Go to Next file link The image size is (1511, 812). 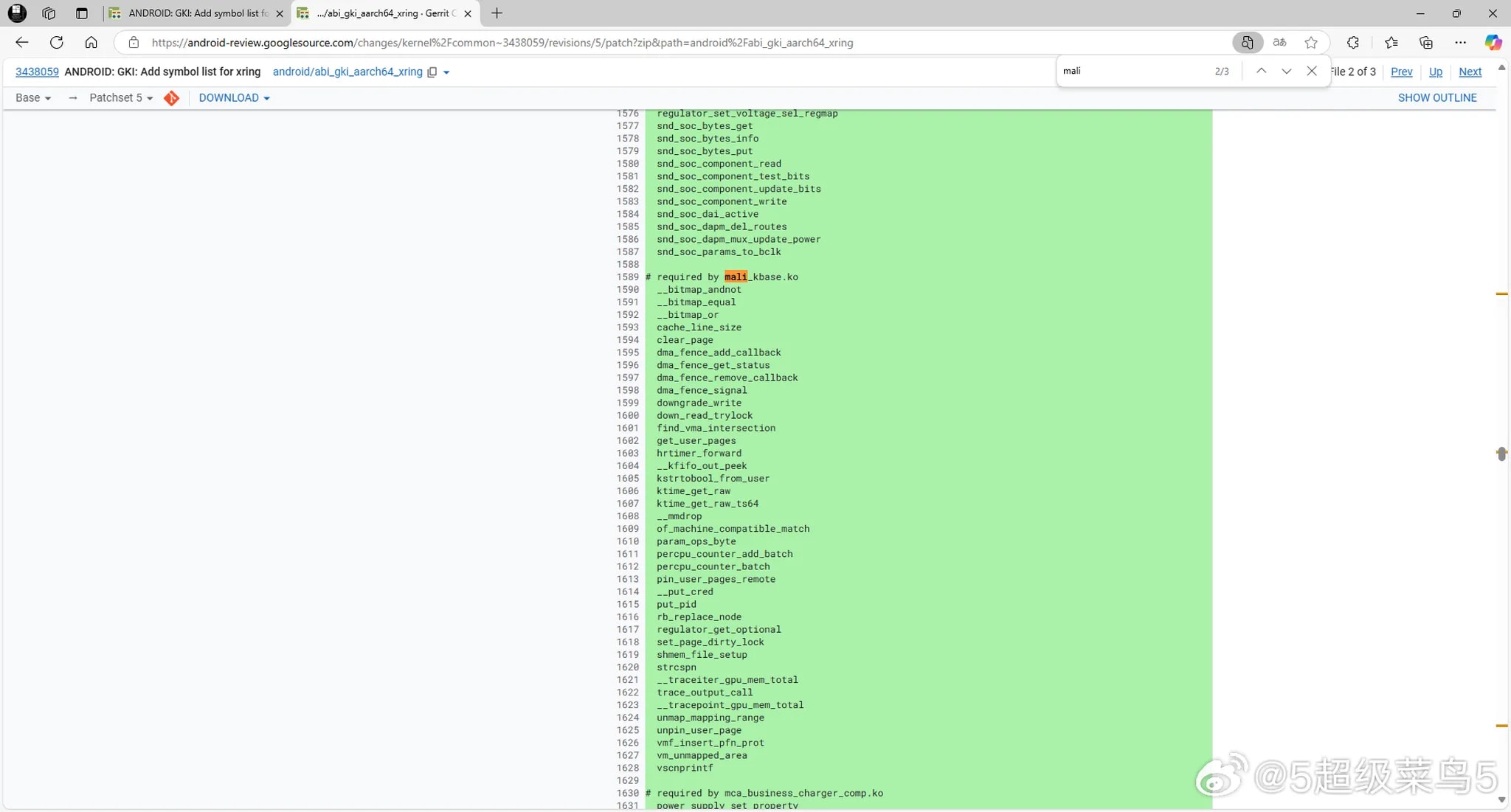click(x=1470, y=72)
